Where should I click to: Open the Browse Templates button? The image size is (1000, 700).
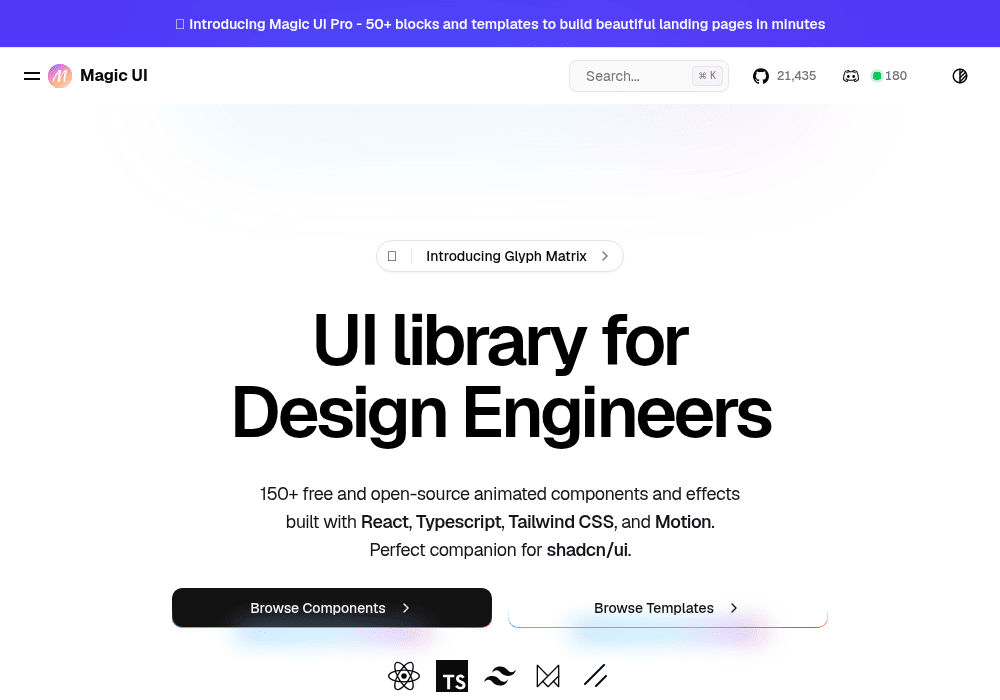pyautogui.click(x=668, y=608)
